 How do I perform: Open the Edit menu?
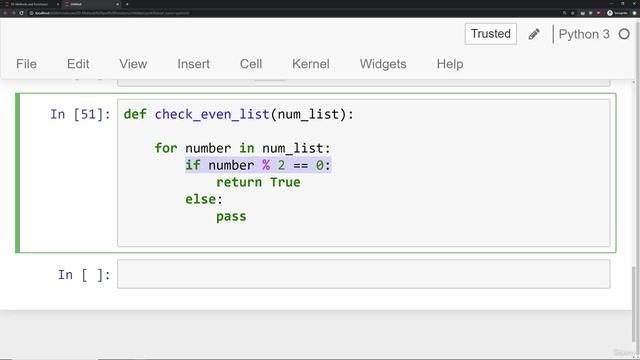78,64
